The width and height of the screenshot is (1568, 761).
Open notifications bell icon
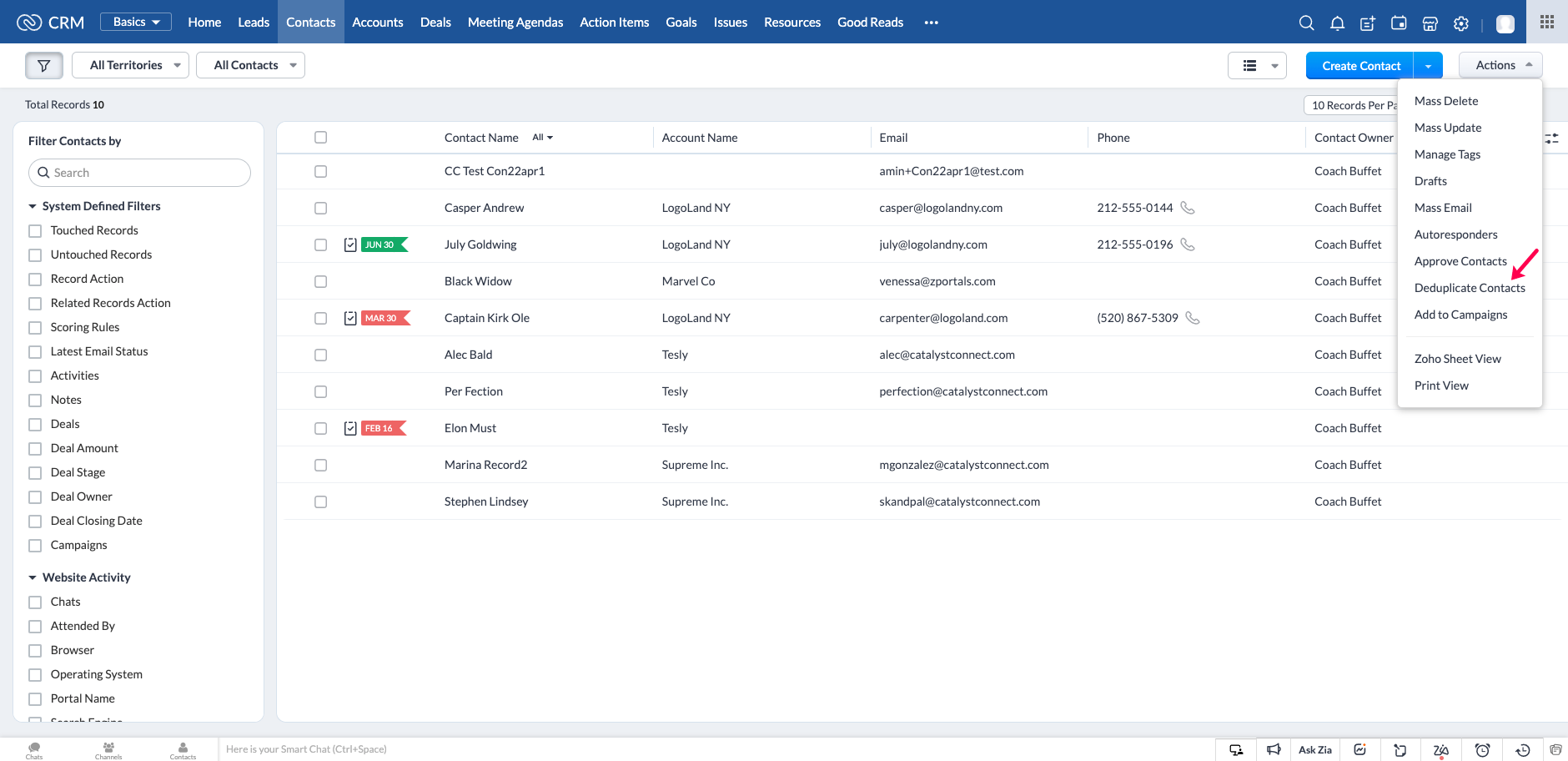(1337, 23)
